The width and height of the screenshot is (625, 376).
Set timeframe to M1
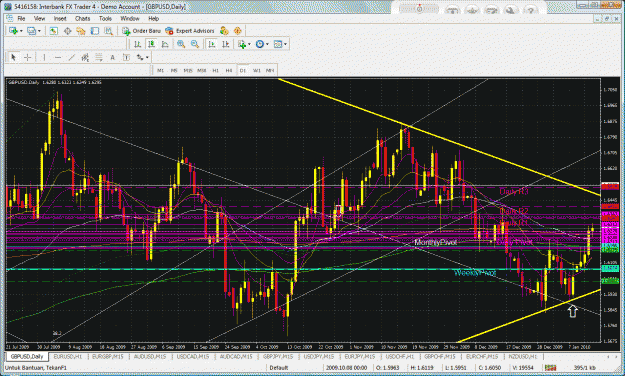[x=160, y=70]
